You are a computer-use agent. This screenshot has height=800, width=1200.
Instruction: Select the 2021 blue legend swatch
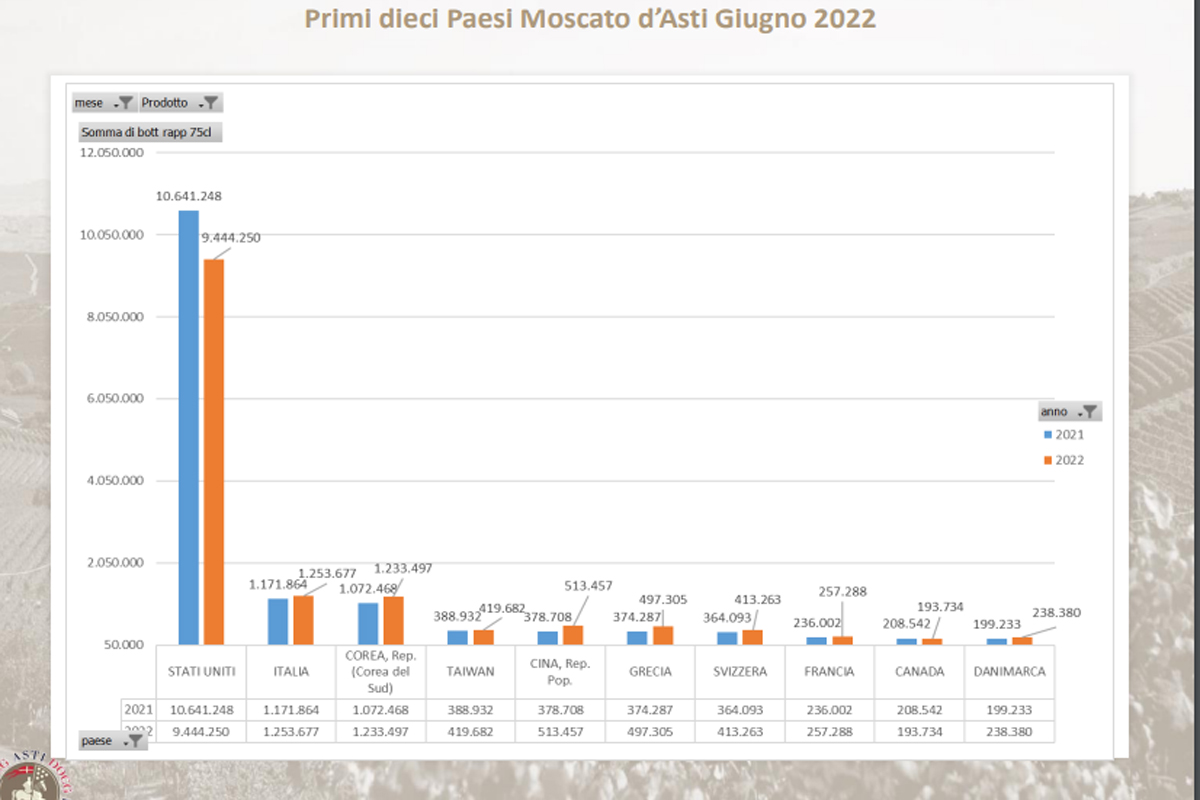pos(1048,435)
